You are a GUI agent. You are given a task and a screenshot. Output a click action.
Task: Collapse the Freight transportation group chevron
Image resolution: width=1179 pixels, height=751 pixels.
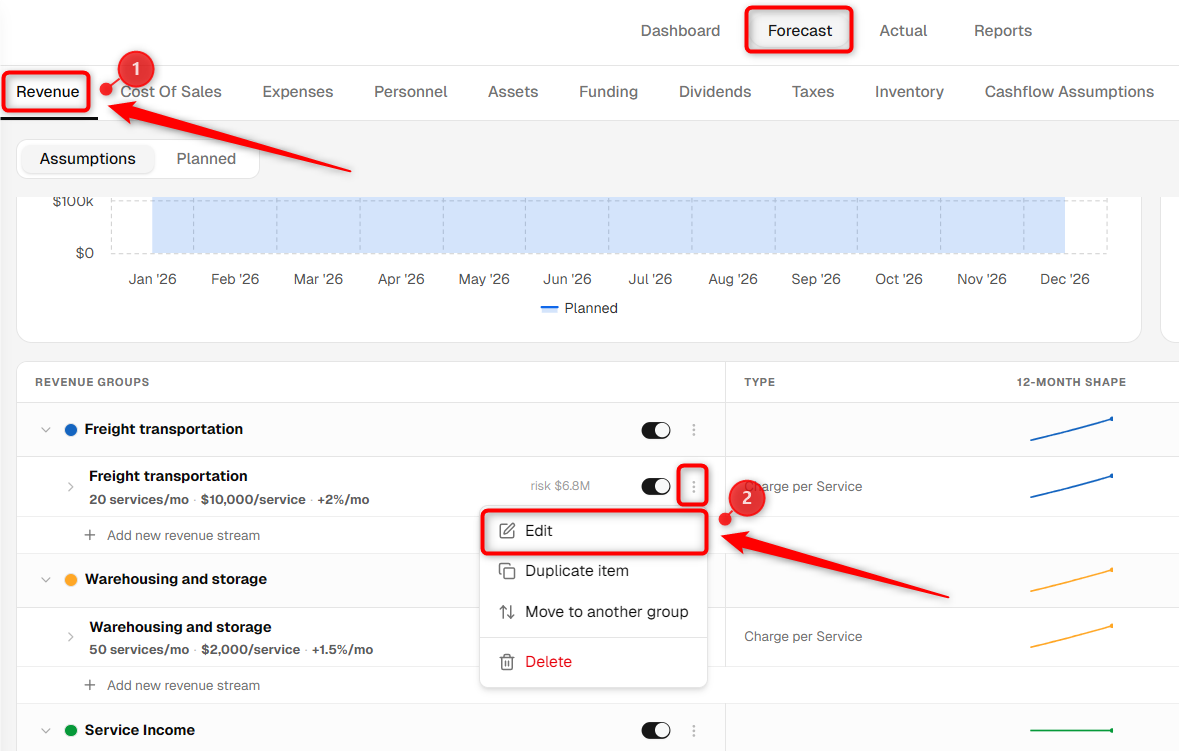point(46,430)
